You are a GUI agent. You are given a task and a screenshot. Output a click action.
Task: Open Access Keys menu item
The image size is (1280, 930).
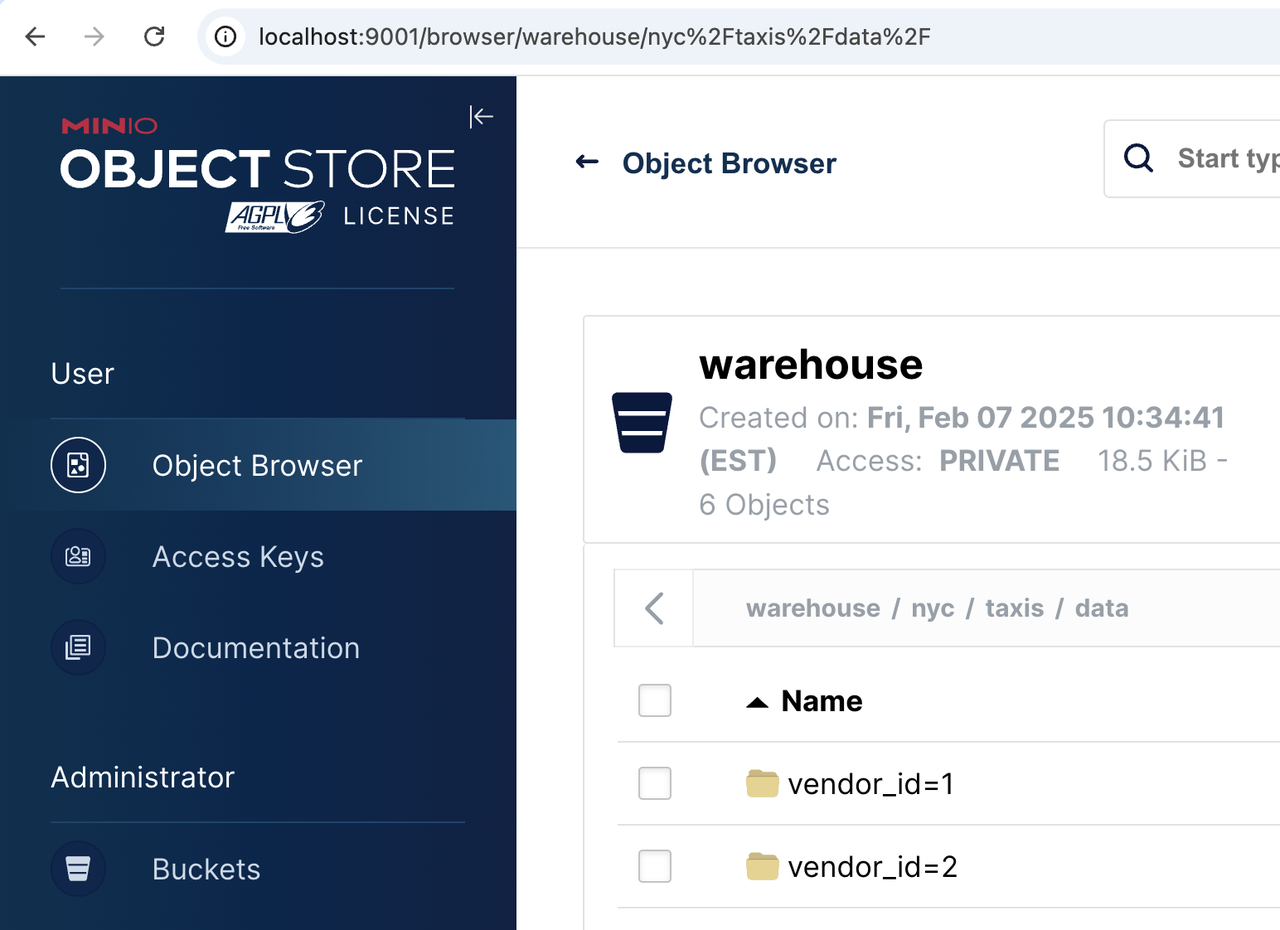(238, 557)
